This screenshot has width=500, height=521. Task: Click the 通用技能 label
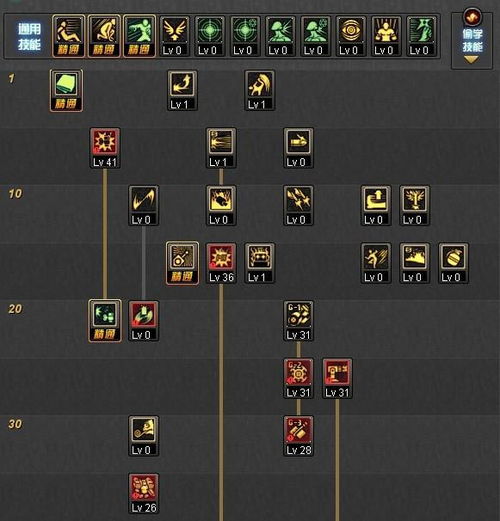(29, 37)
